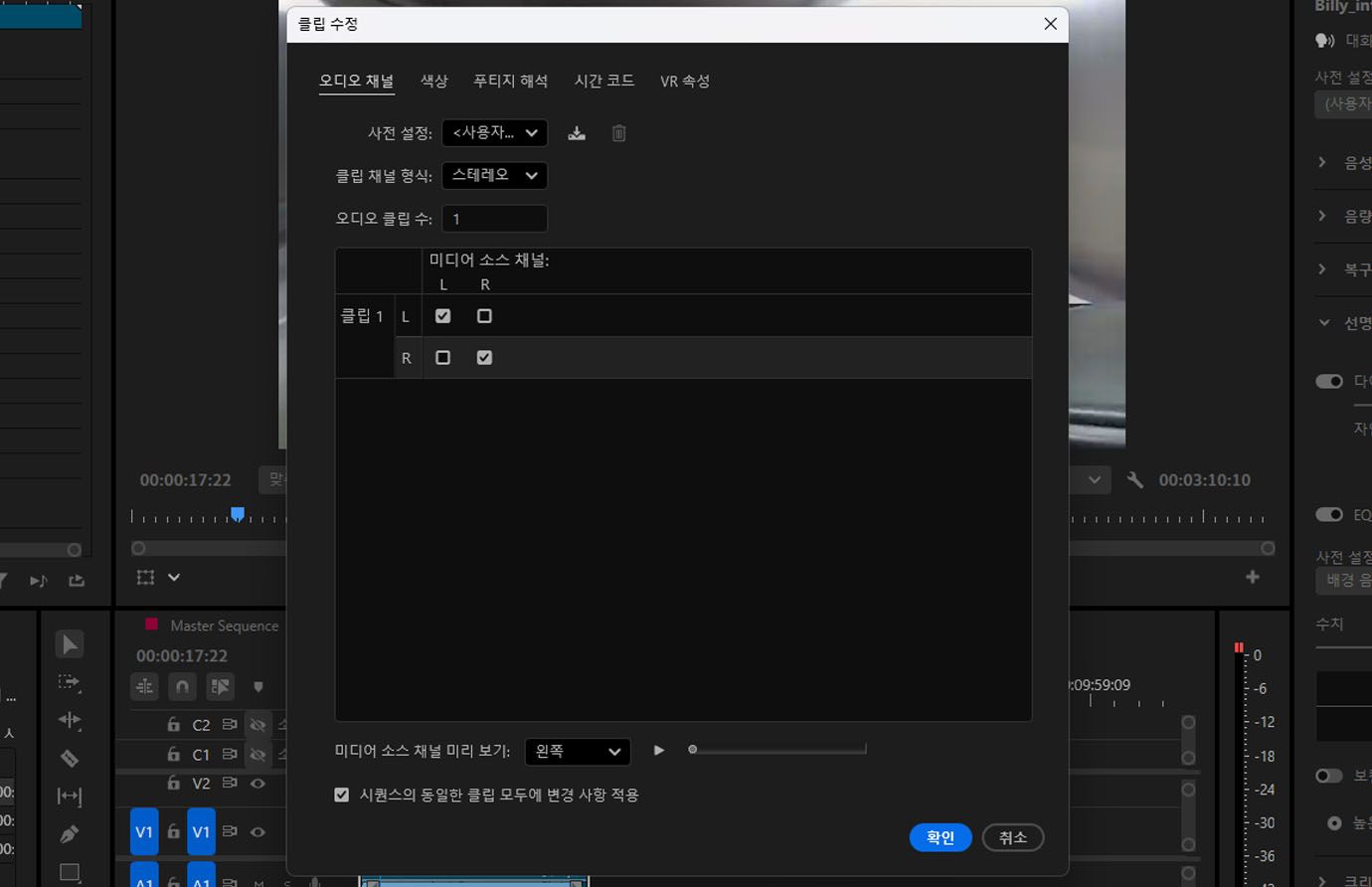Select the Slip tool
1372x887 pixels.
pos(69,796)
